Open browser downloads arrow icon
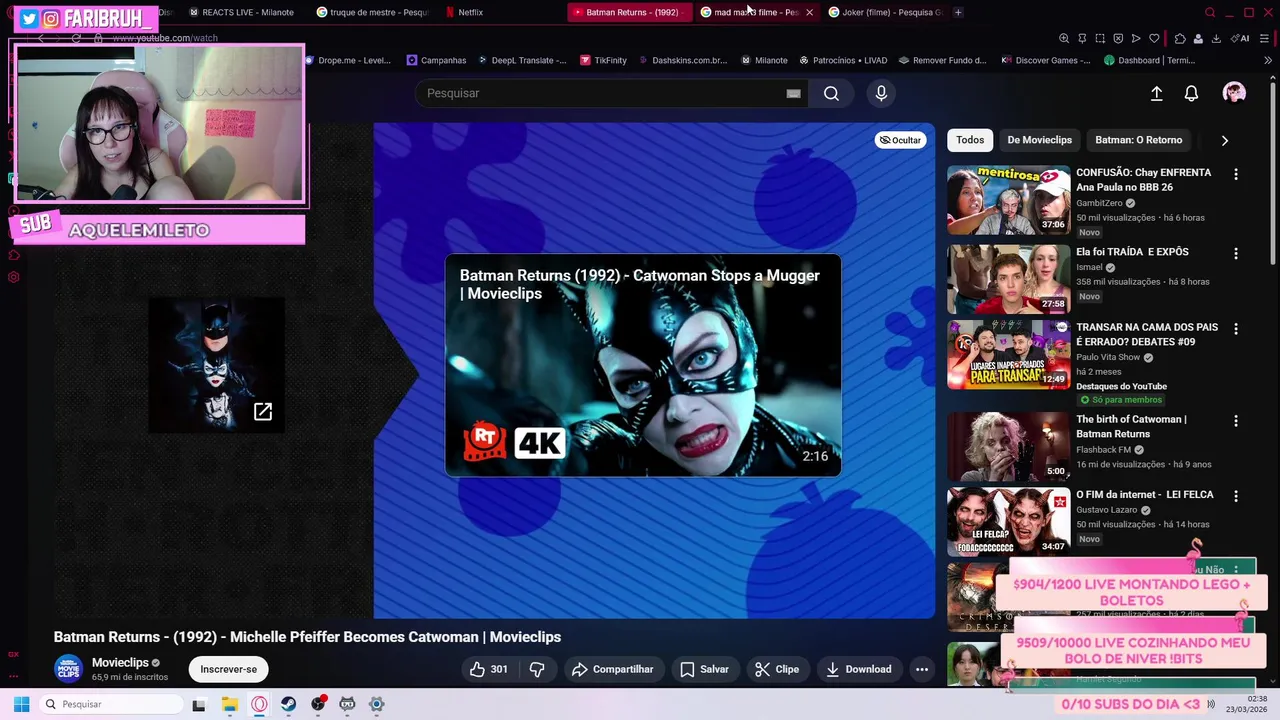Image resolution: width=1280 pixels, height=720 pixels. coord(1216,38)
